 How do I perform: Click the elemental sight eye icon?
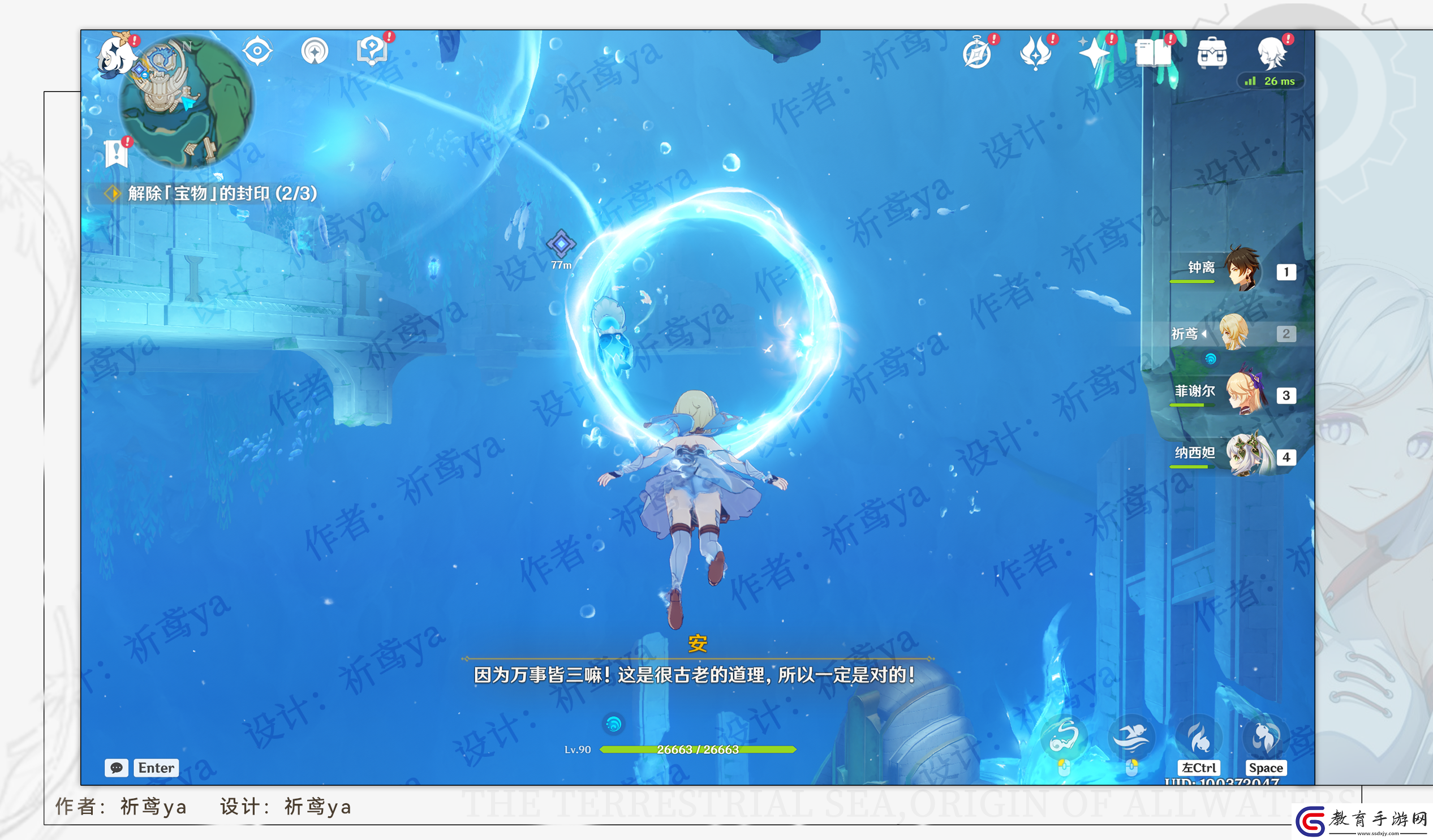[x=257, y=51]
